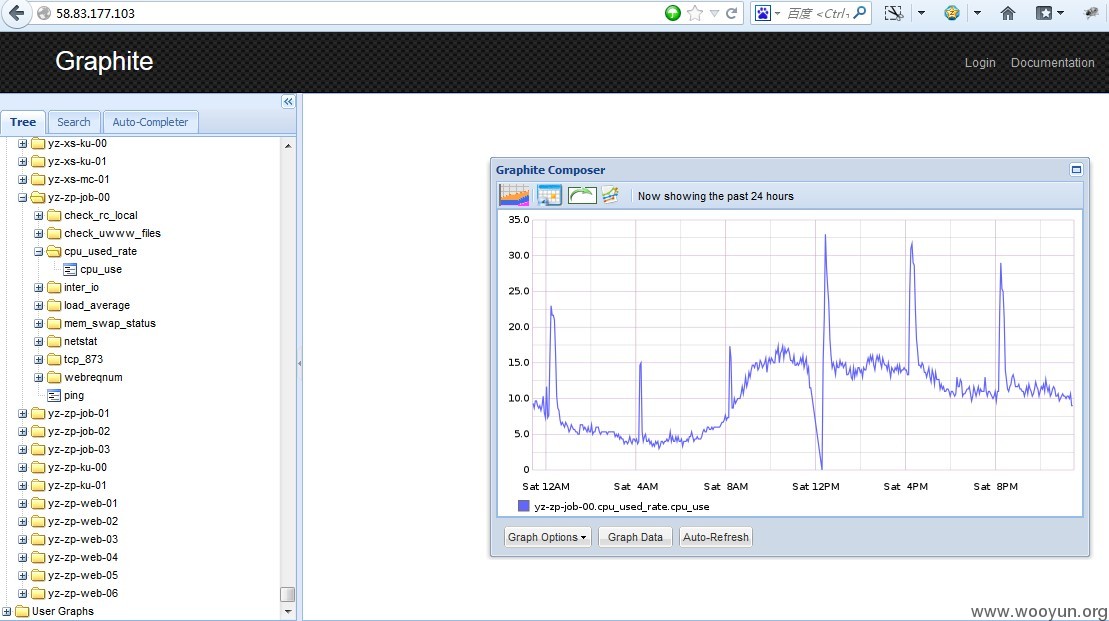Viewport: 1109px width, 621px height.
Task: Select the yz-xs-mc-01 tree item
Action: click(x=79, y=179)
